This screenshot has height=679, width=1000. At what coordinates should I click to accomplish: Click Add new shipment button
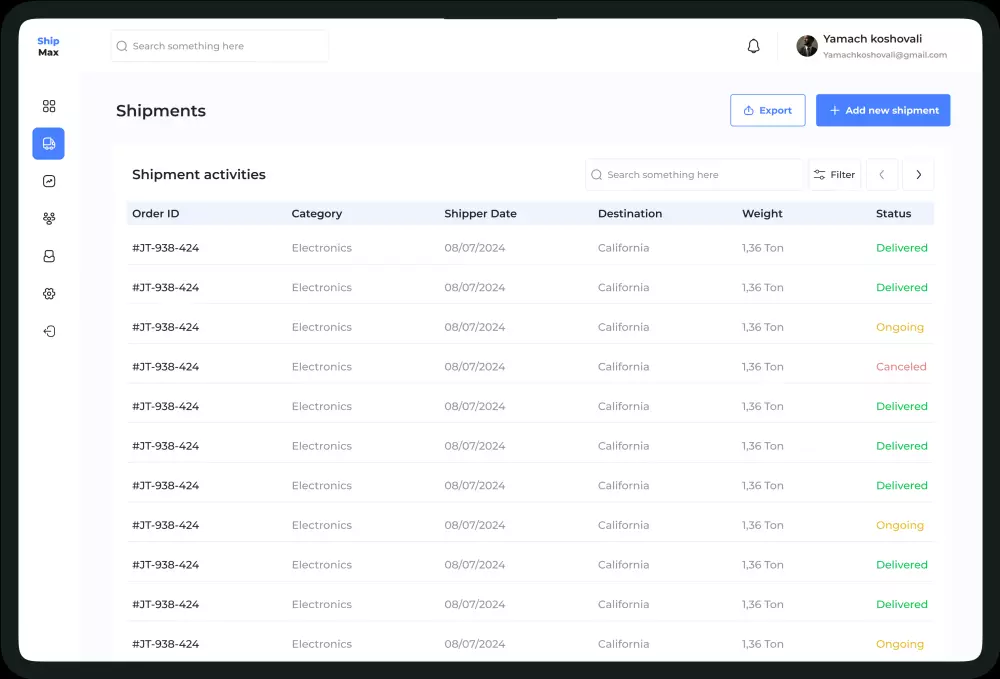pos(883,110)
